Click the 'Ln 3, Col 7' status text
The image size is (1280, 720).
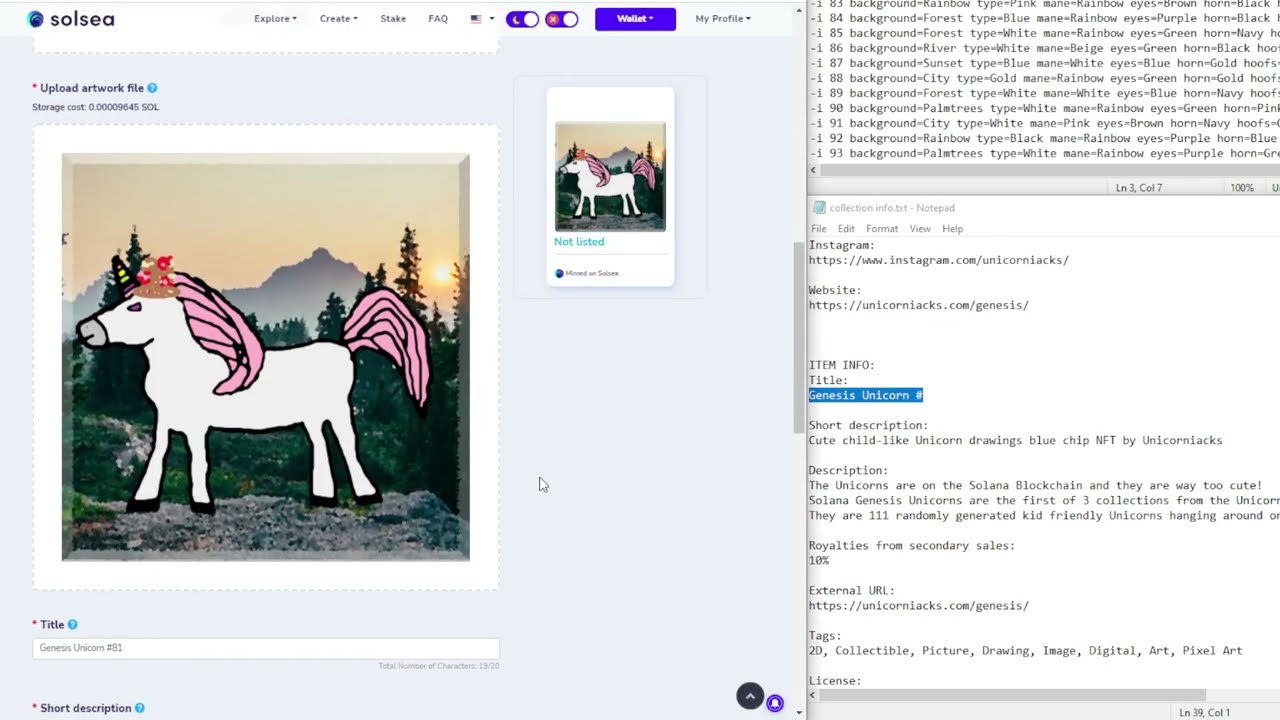pos(1138,188)
